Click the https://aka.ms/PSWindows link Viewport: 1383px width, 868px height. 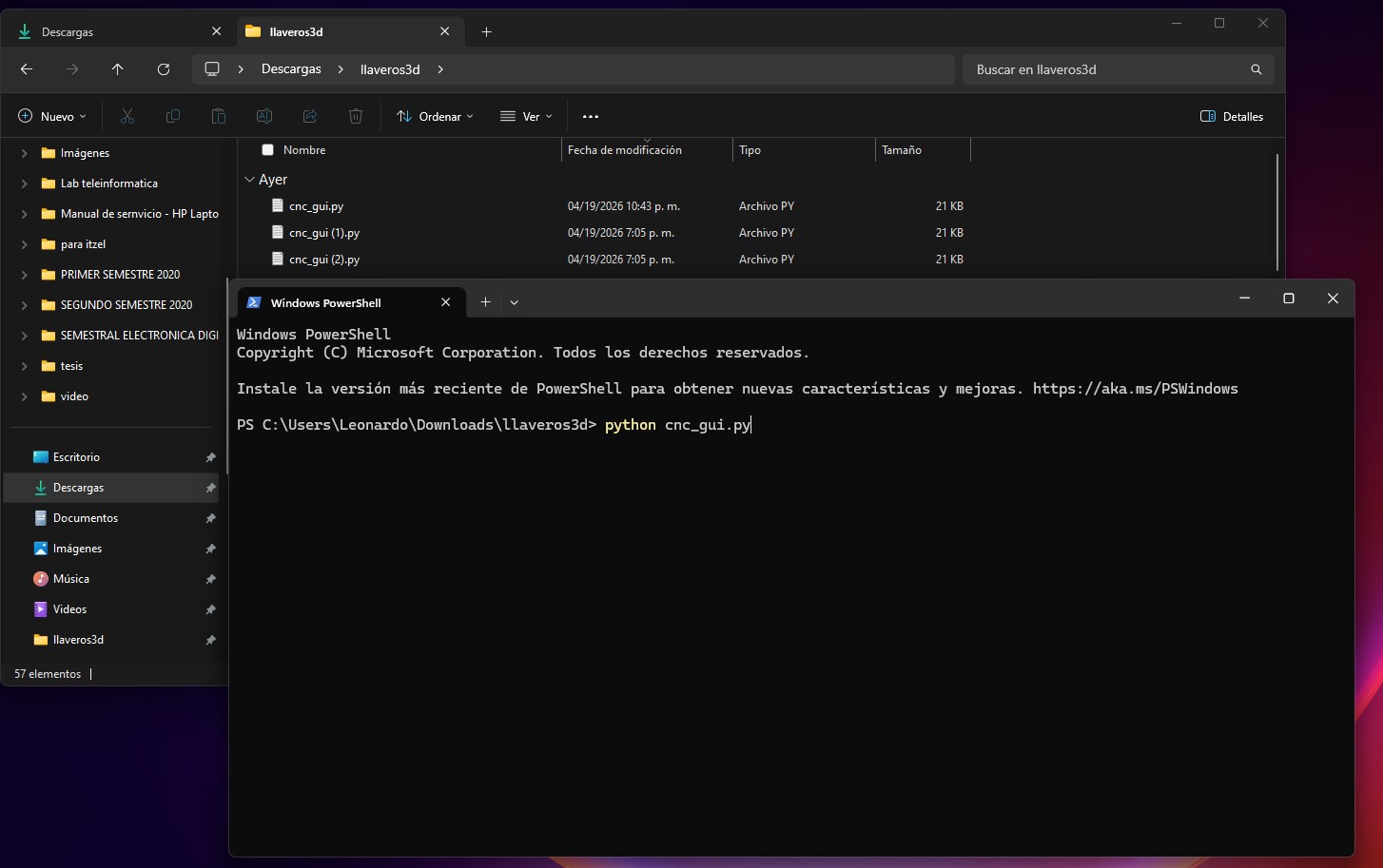[1136, 389]
